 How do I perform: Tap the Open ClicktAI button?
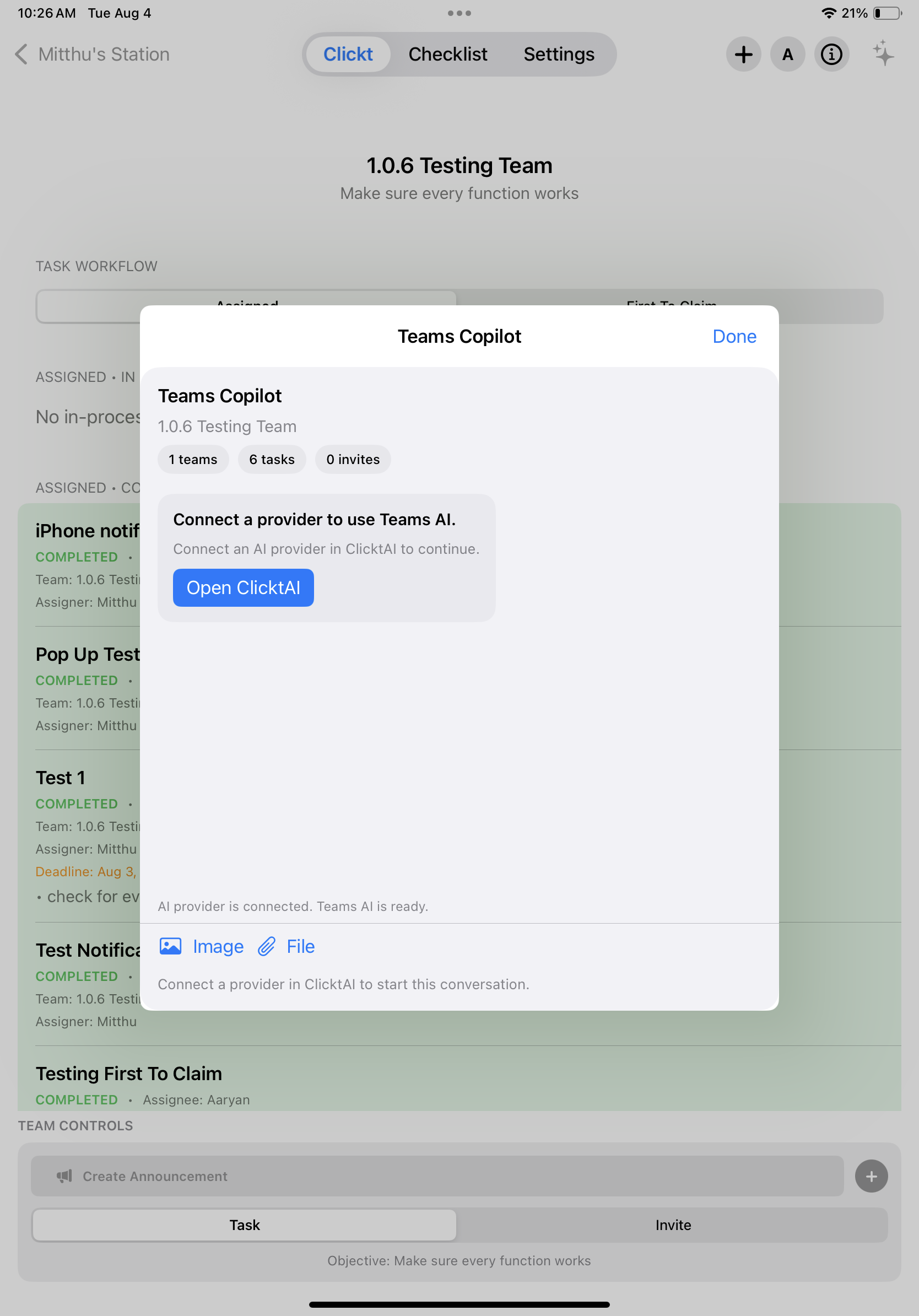244,587
